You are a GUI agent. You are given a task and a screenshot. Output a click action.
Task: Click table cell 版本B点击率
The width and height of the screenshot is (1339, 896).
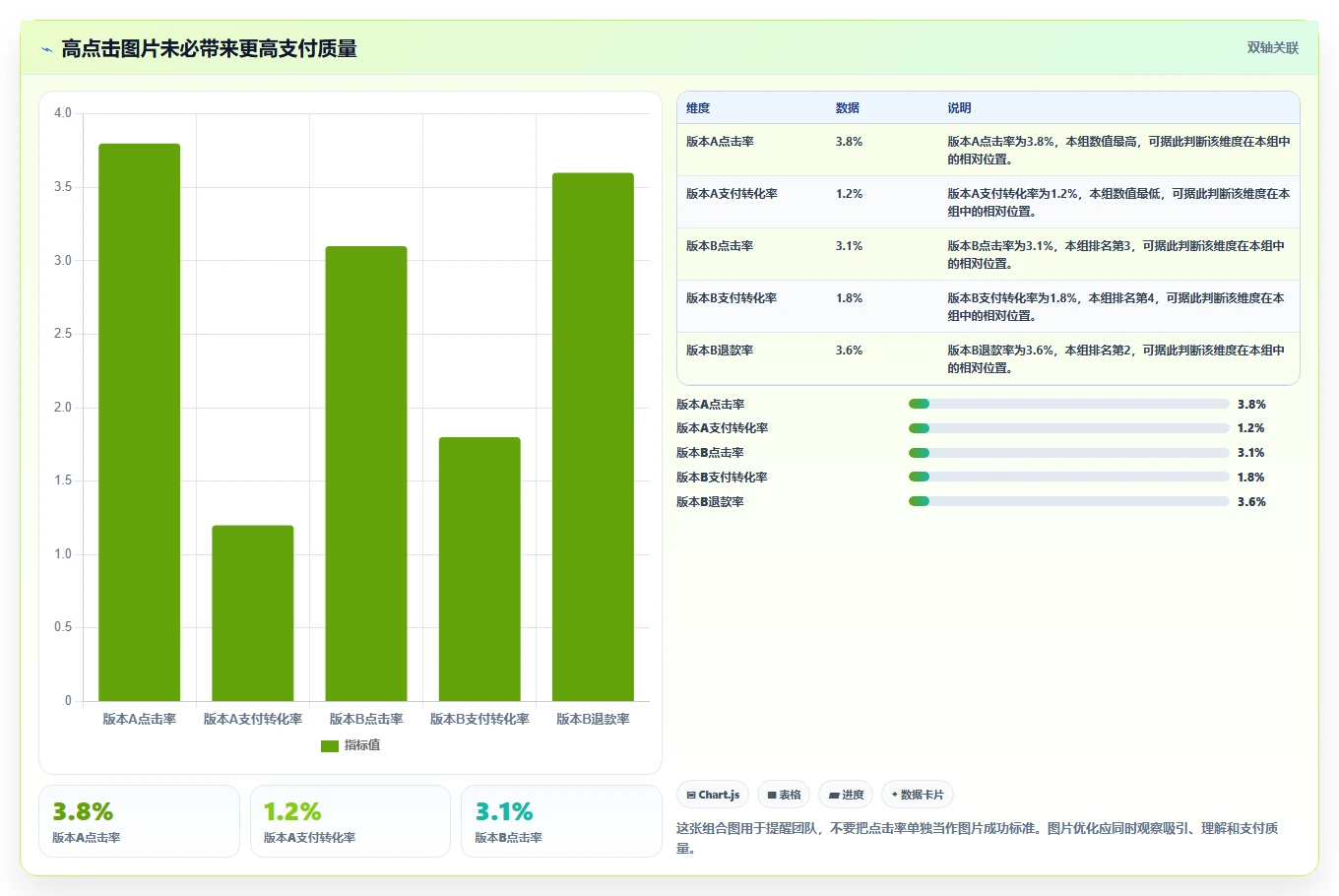721,246
